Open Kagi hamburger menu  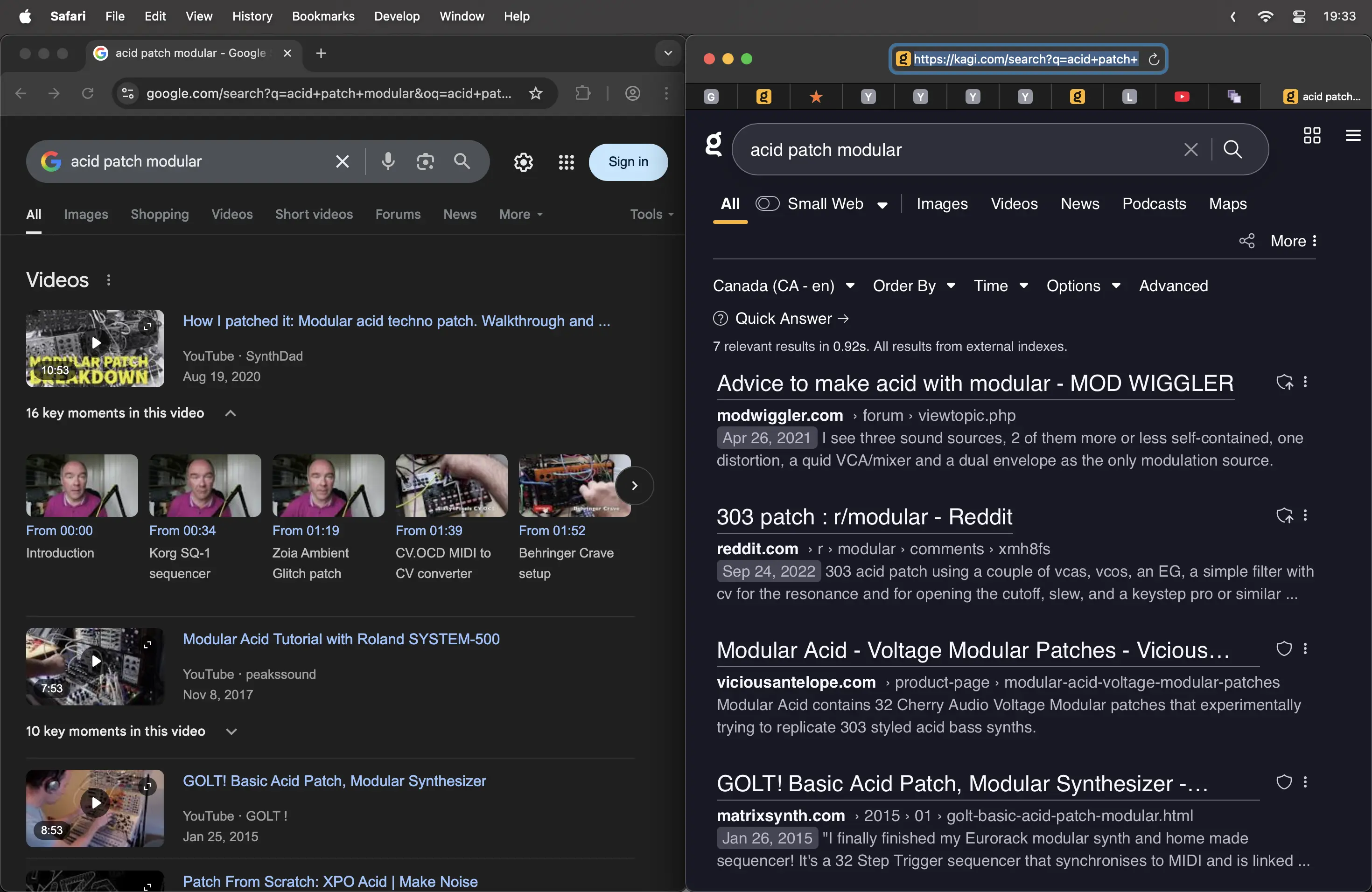pyautogui.click(x=1352, y=136)
